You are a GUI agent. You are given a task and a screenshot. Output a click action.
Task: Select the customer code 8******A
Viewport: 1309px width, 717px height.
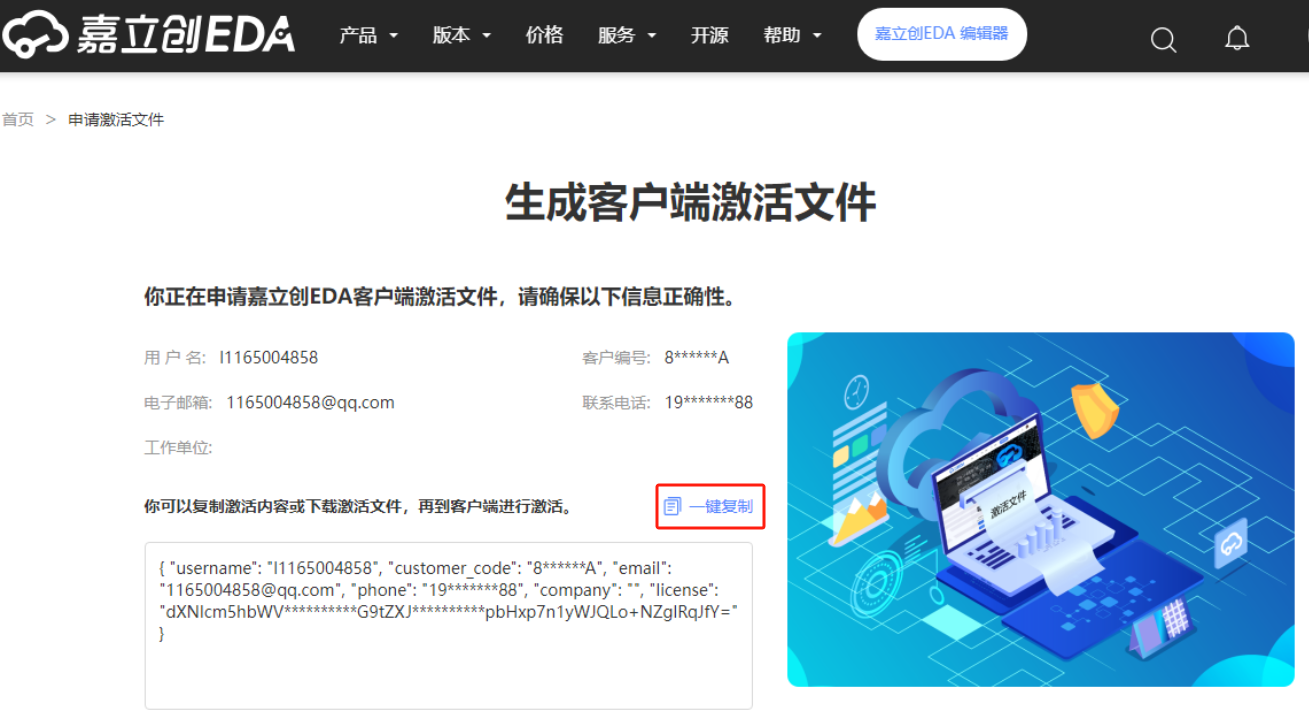point(696,357)
